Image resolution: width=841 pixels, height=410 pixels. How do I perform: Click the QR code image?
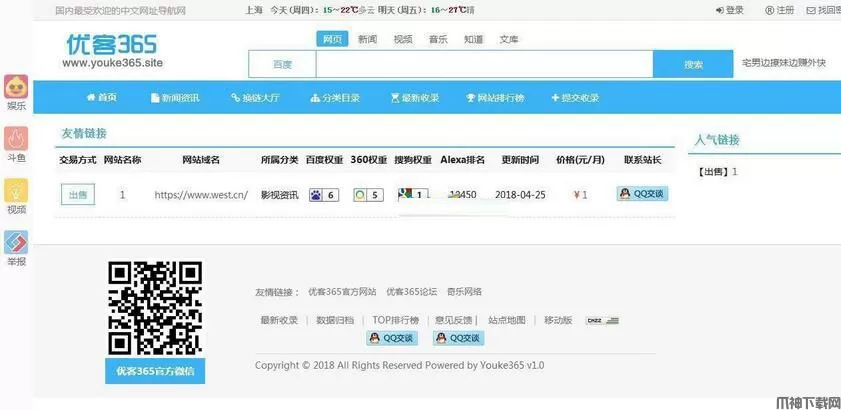coord(155,308)
